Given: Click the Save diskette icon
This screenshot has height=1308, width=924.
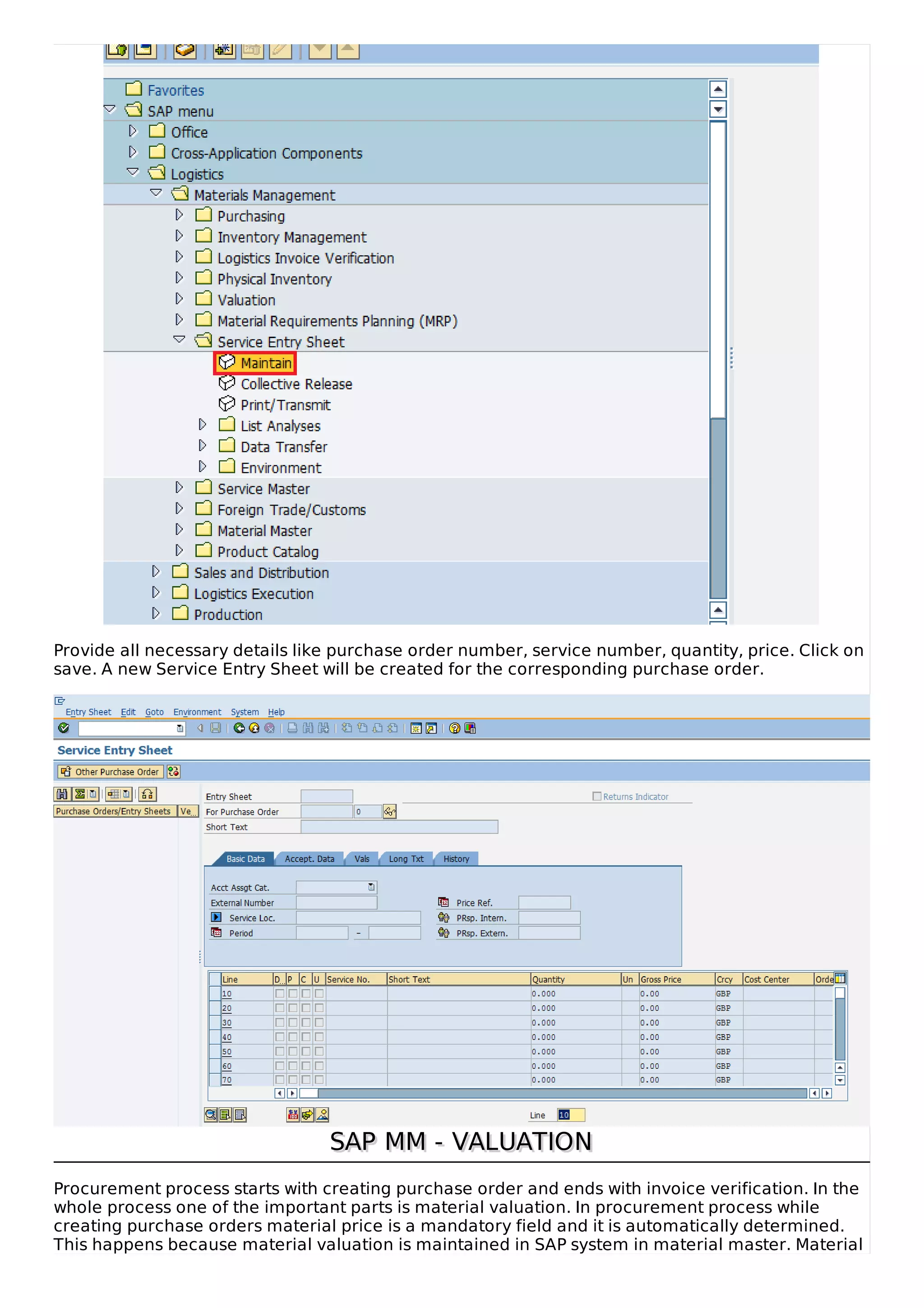Looking at the screenshot, I should pyautogui.click(x=216, y=728).
